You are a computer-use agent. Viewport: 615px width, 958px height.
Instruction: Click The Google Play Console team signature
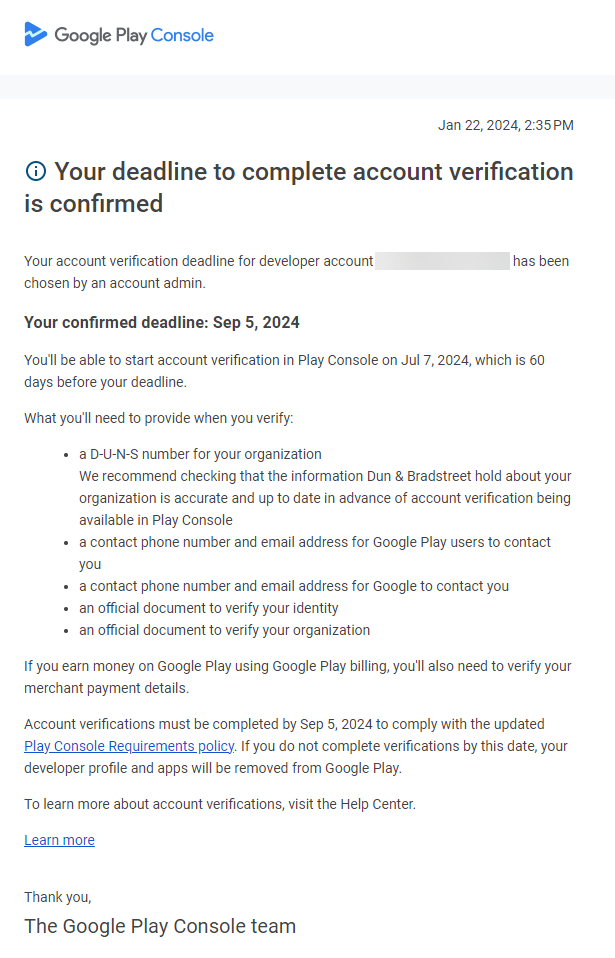click(160, 926)
